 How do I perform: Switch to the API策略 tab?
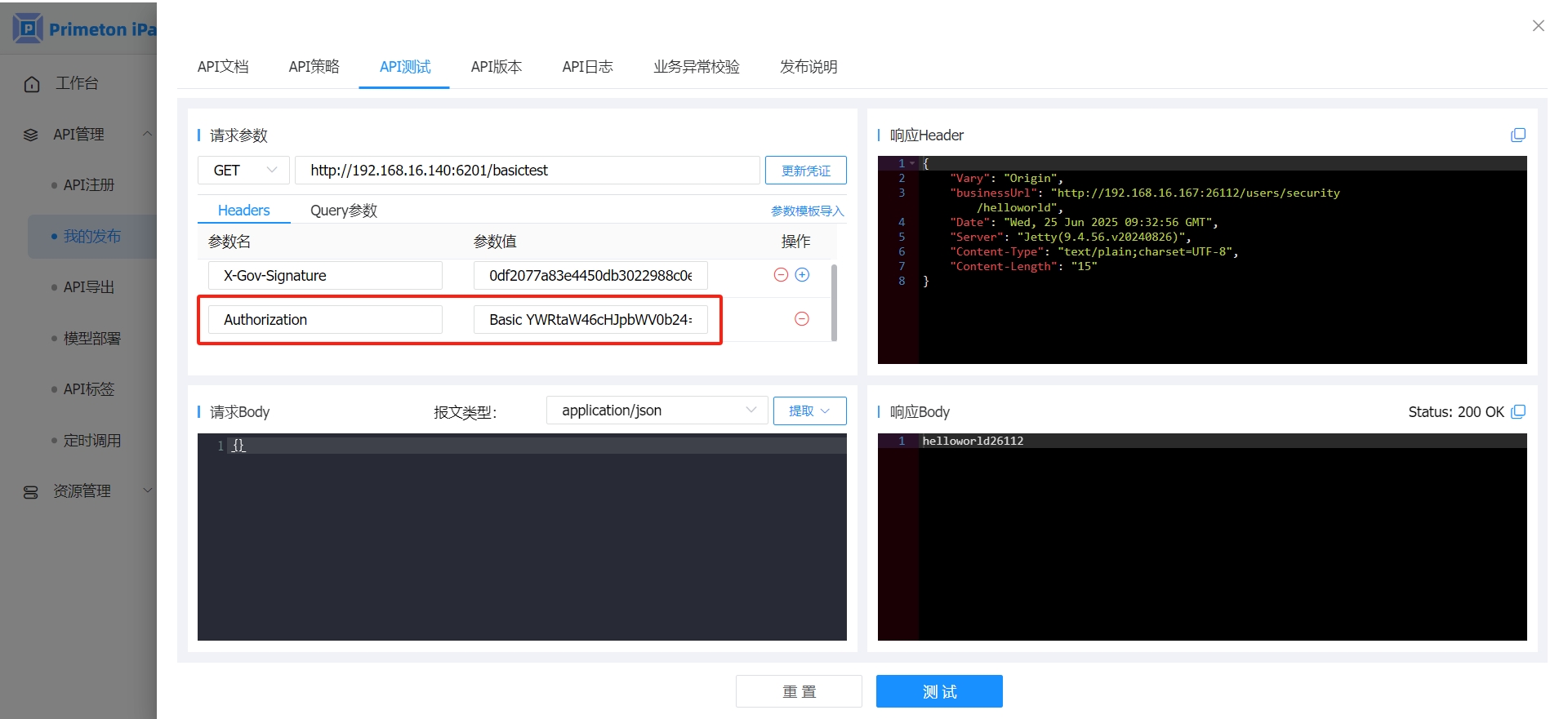(314, 67)
